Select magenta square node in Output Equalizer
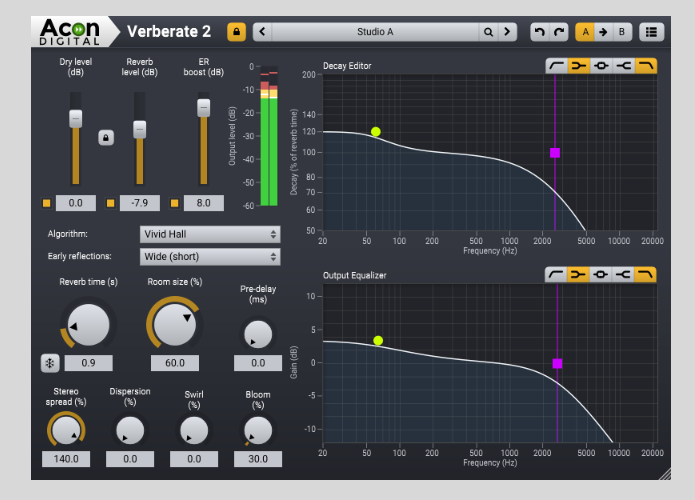This screenshot has height=500, width=695. coord(558,363)
